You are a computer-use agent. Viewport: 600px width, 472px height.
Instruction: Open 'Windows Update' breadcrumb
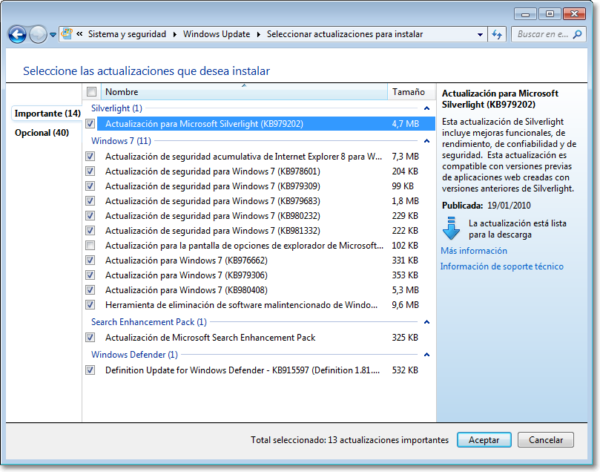click(x=216, y=34)
